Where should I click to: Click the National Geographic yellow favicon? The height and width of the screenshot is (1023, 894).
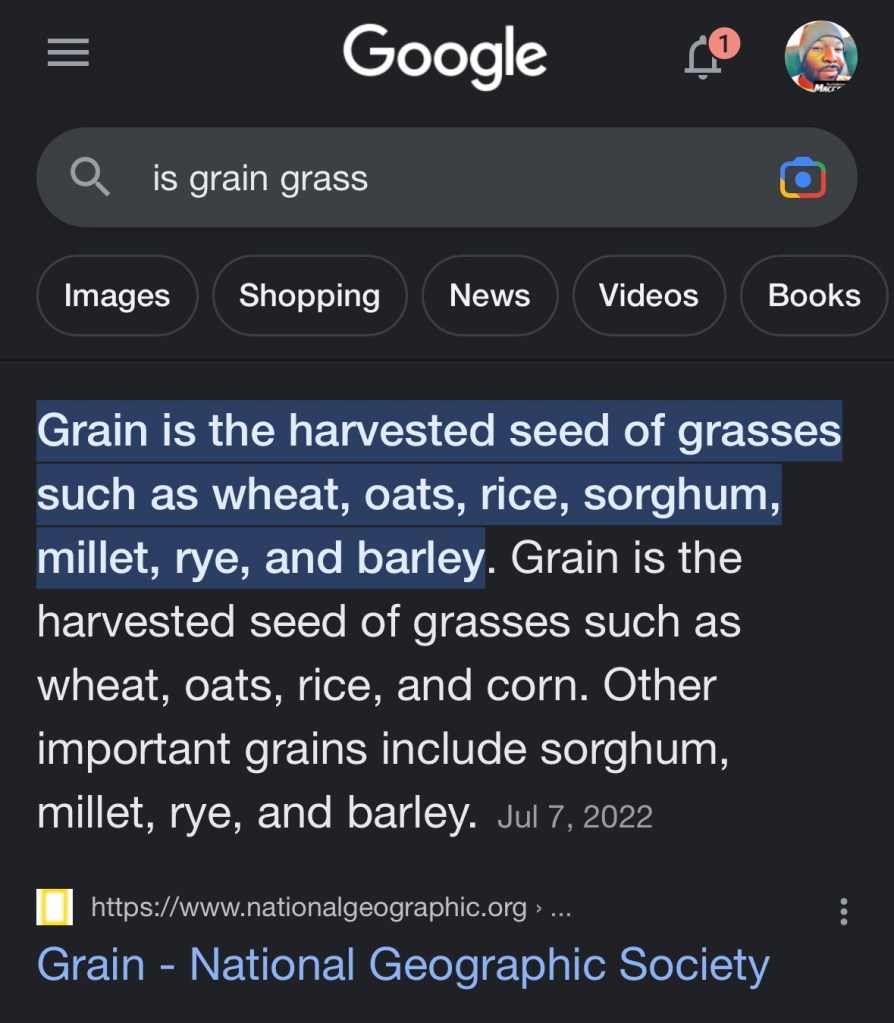(54, 908)
